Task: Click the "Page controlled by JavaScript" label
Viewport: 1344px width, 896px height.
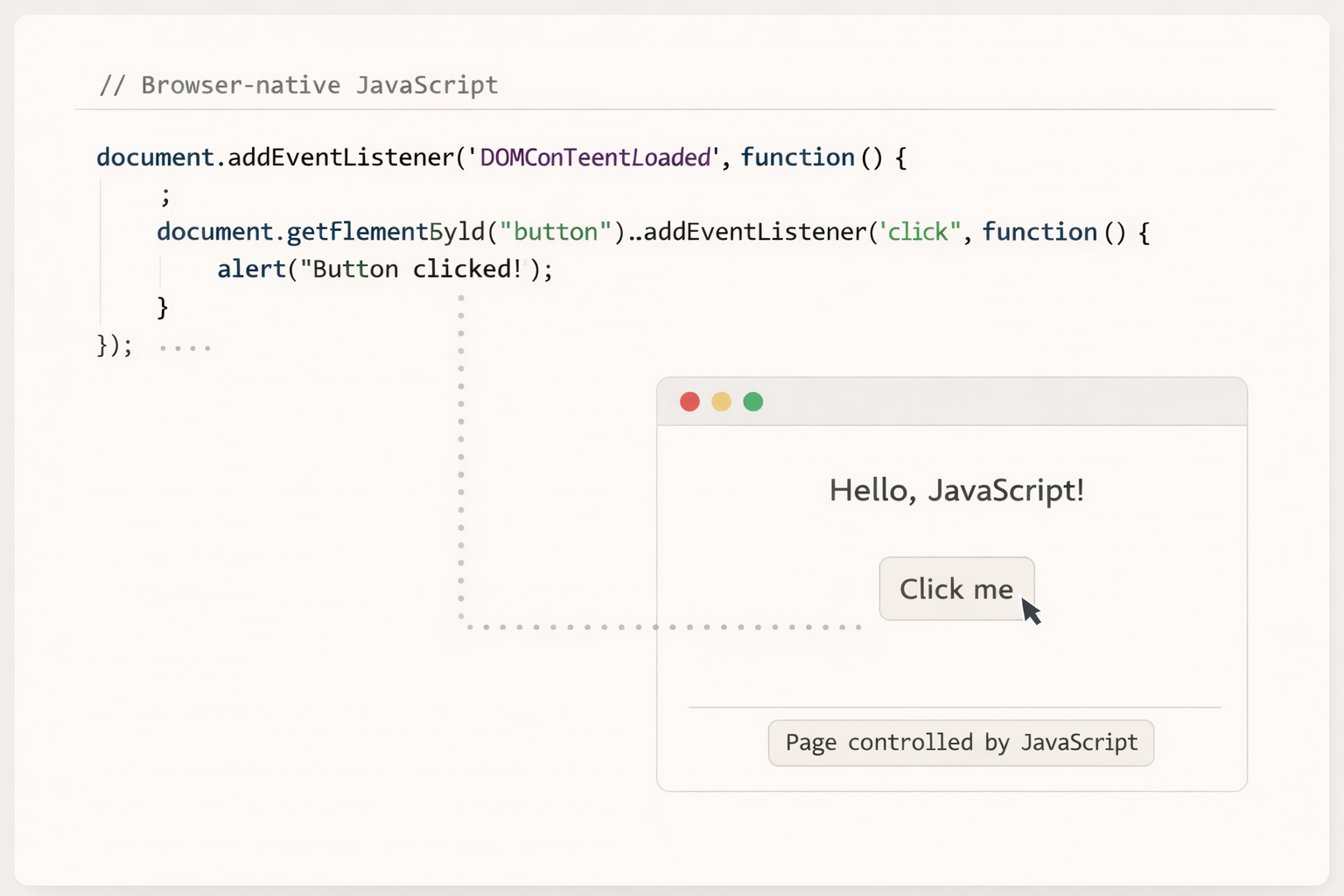Action: [x=961, y=743]
